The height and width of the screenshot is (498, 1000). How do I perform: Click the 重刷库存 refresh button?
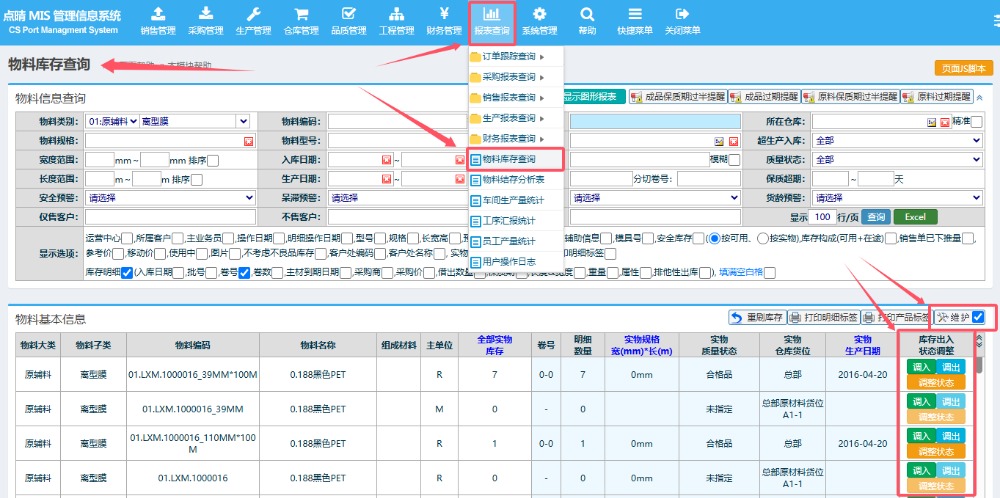pyautogui.click(x=756, y=318)
